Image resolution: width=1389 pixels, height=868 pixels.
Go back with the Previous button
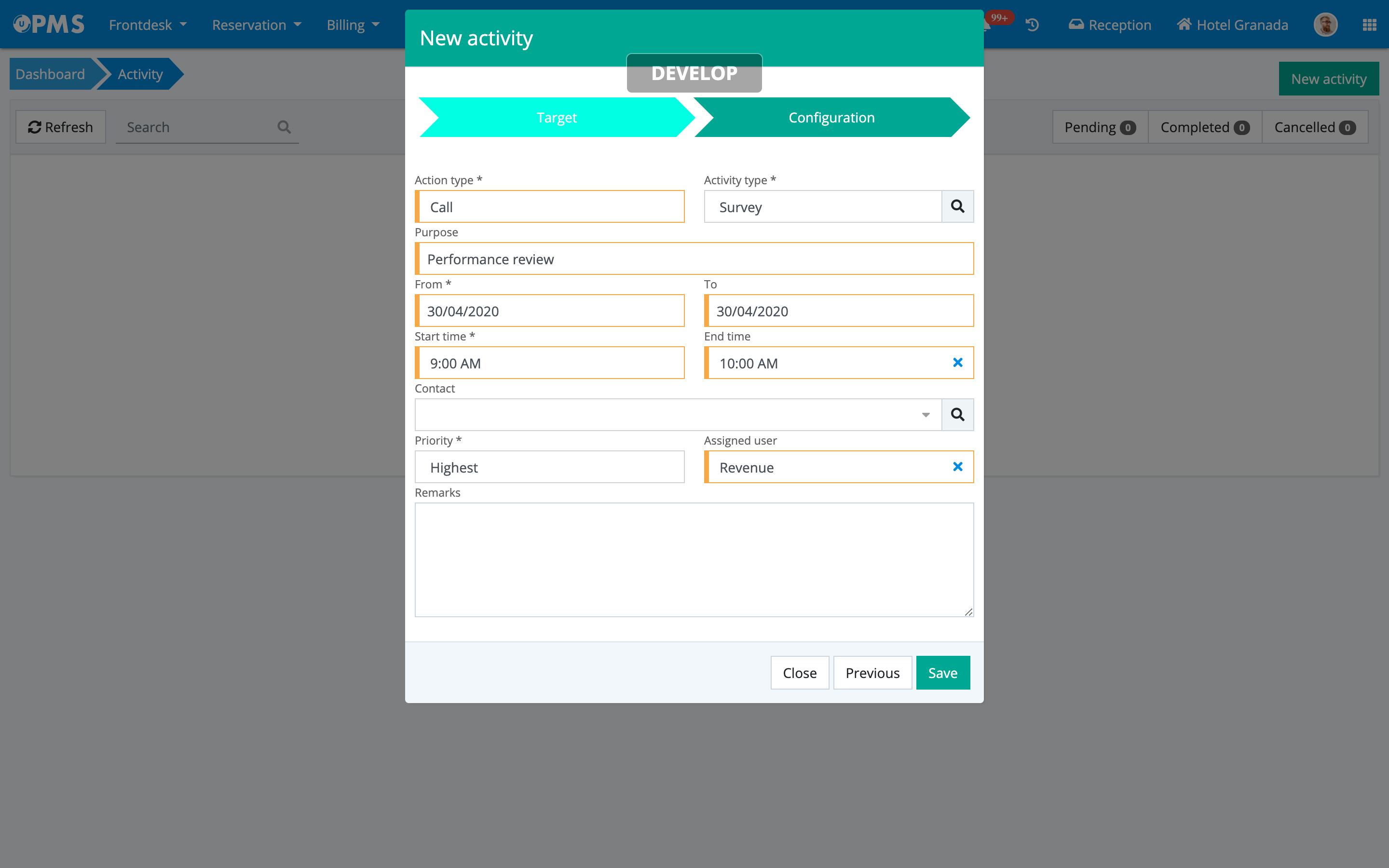(x=872, y=673)
